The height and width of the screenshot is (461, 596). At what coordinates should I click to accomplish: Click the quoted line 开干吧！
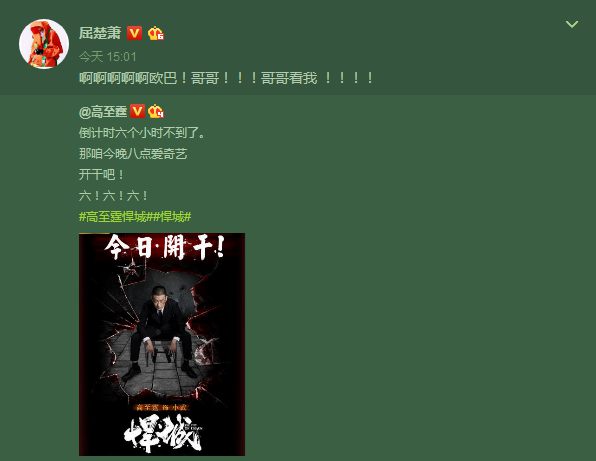pyautogui.click(x=101, y=175)
